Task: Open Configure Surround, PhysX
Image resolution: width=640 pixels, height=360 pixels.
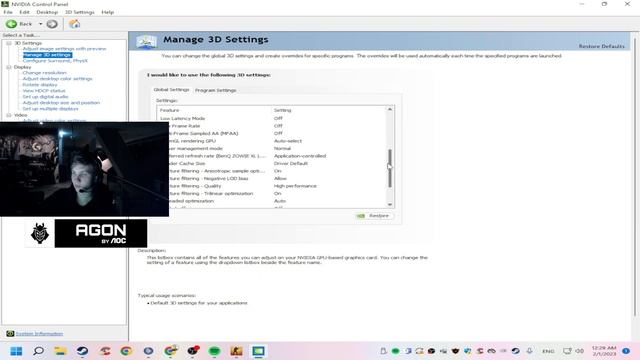Action: coord(55,61)
